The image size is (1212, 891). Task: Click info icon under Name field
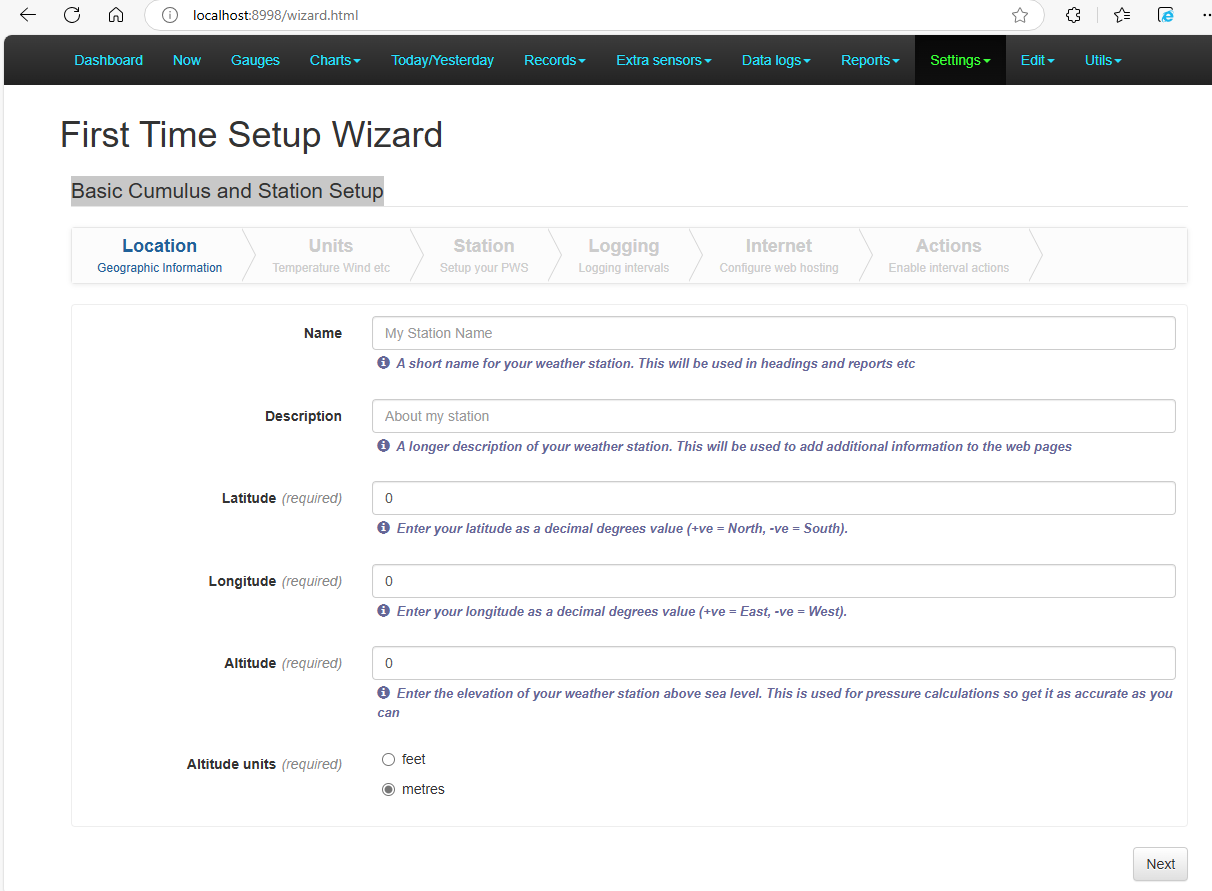coord(383,363)
